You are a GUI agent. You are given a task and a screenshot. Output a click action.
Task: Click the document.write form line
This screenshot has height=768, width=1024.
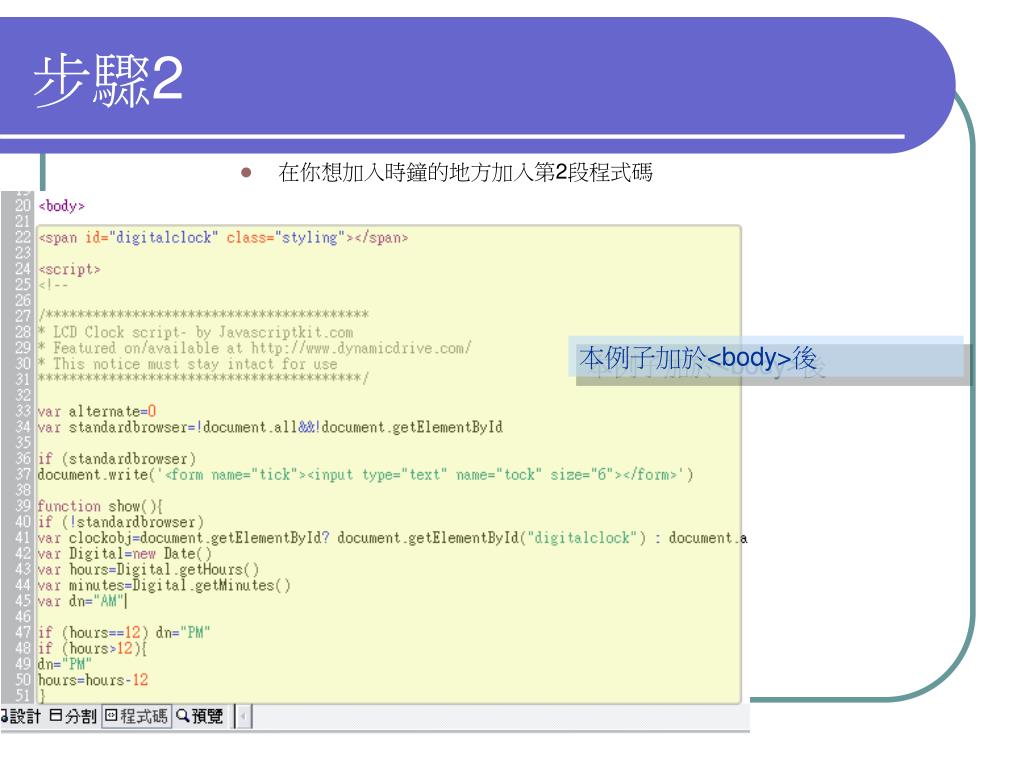coord(366,475)
